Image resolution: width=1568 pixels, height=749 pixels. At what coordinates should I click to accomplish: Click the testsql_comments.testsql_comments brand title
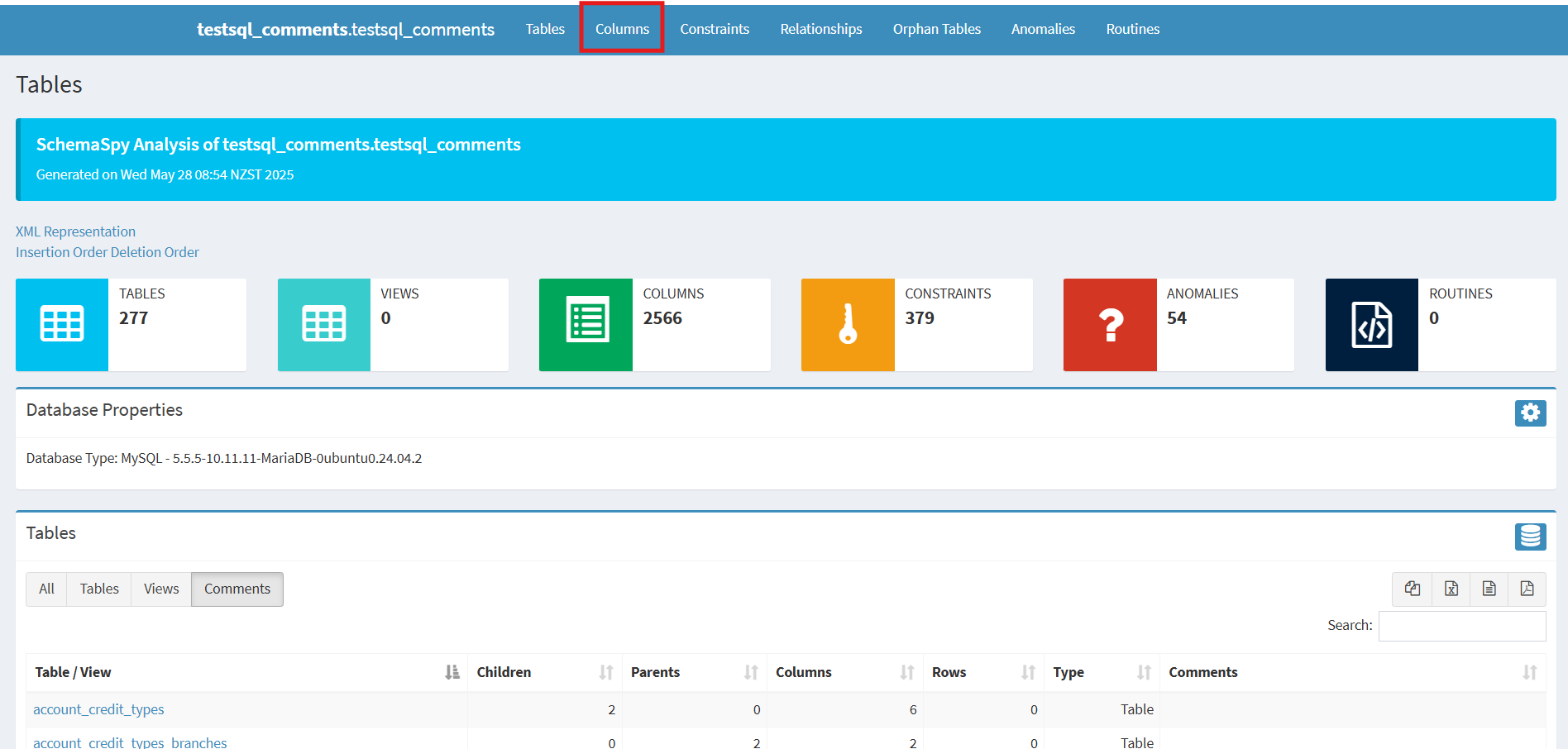pos(346,30)
